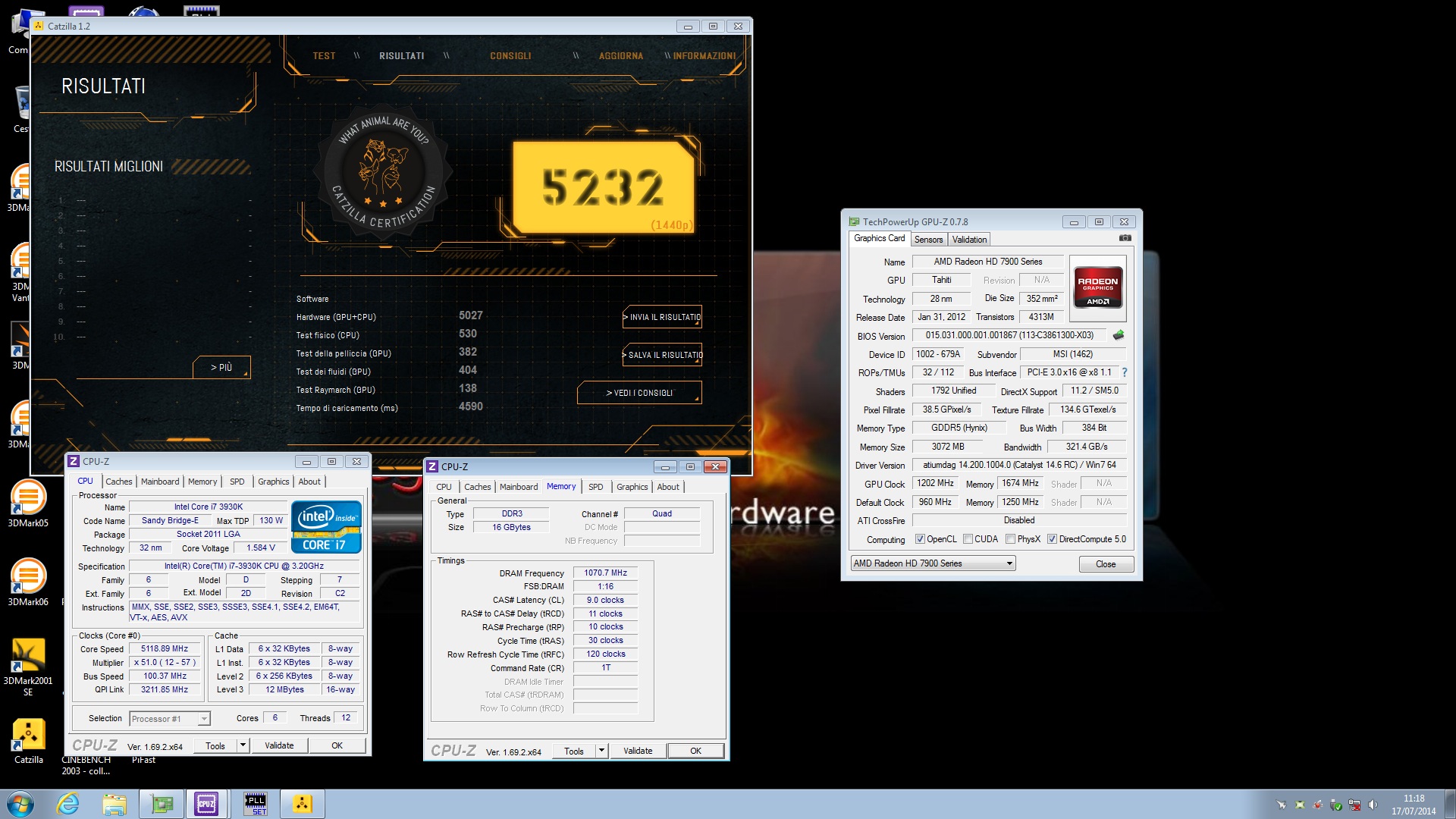
Task: Open the 3DMark2001 SE desktop shortcut
Action: [28, 667]
